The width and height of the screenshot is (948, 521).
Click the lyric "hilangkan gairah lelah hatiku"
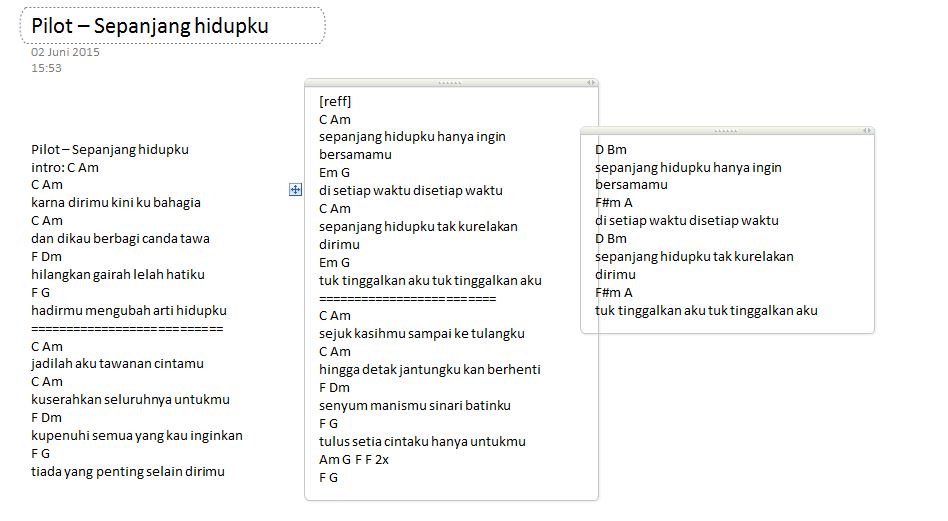118,274
